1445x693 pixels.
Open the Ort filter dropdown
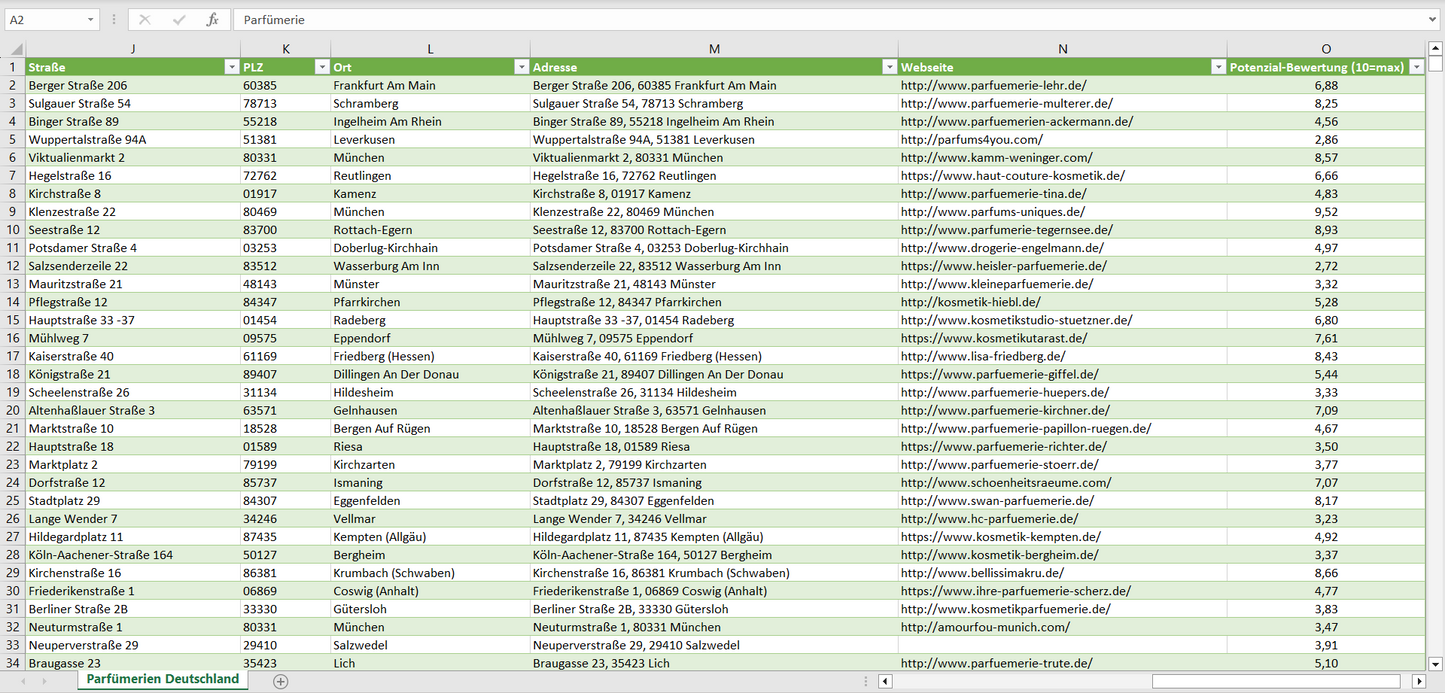521,67
